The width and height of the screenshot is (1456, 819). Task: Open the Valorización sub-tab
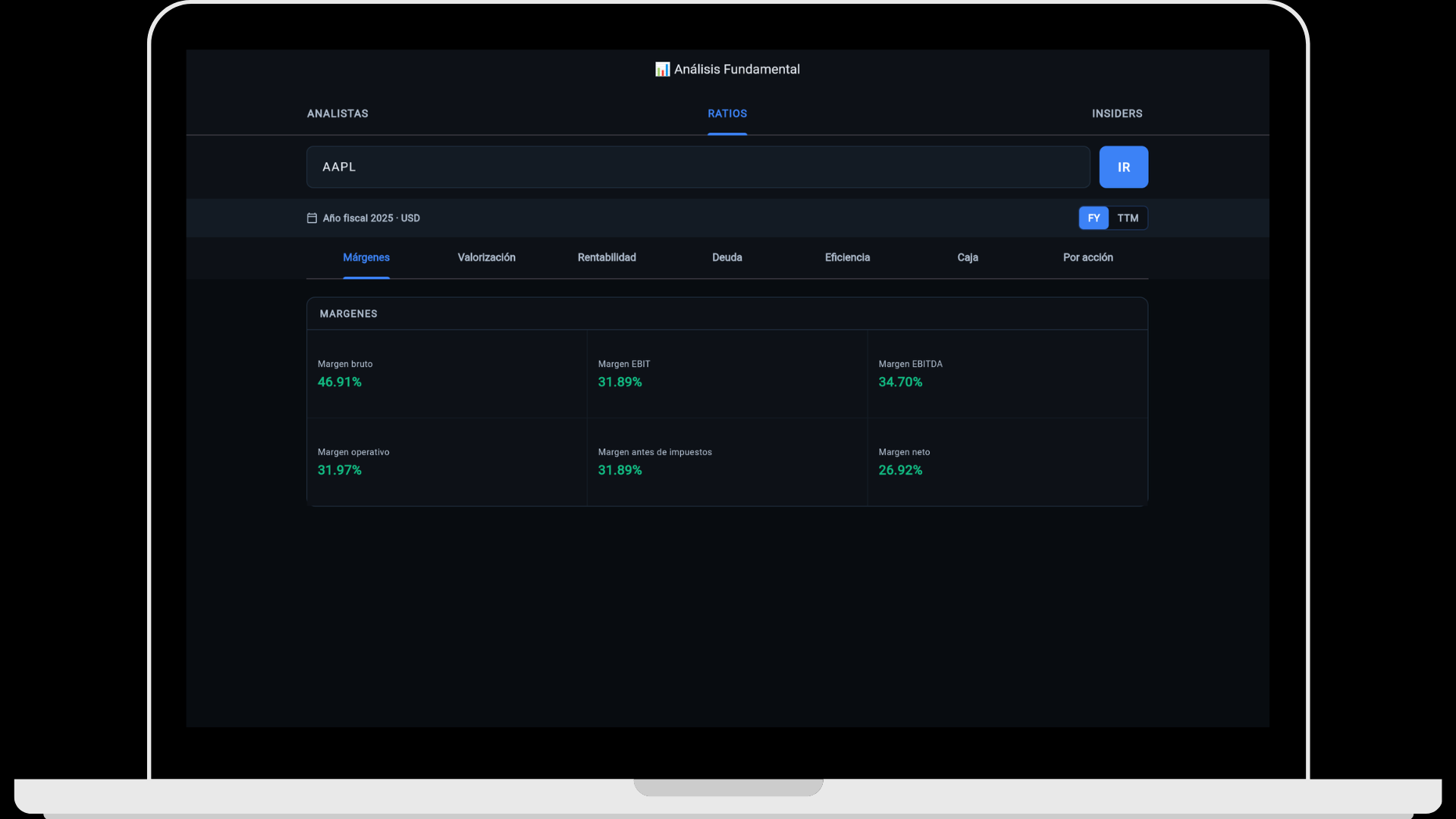486,258
